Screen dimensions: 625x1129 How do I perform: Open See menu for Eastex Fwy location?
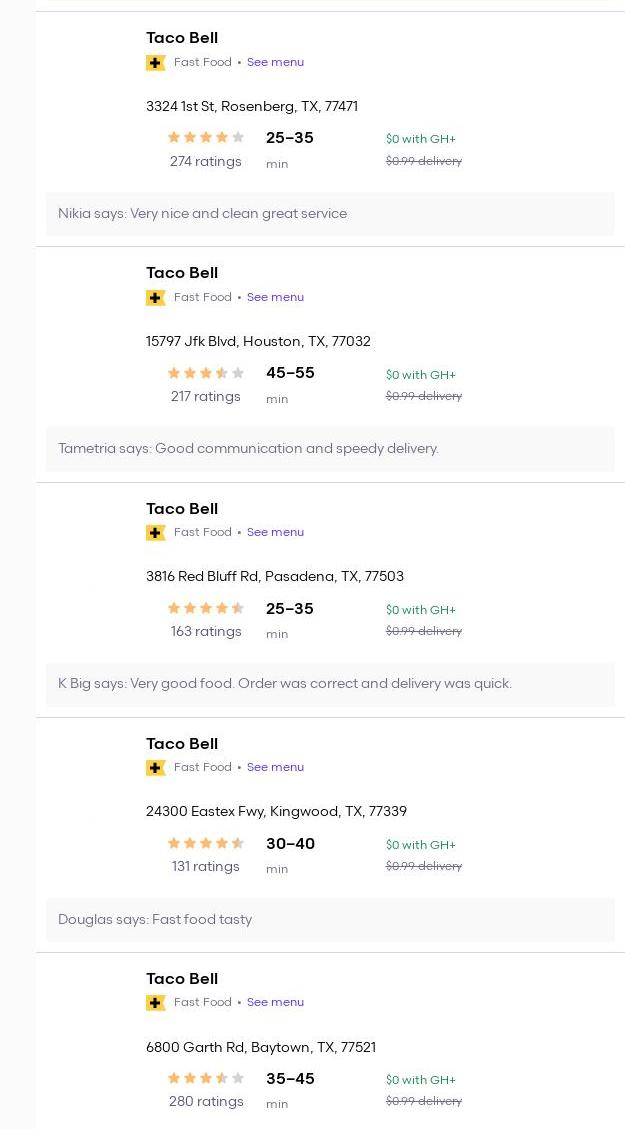click(x=275, y=767)
